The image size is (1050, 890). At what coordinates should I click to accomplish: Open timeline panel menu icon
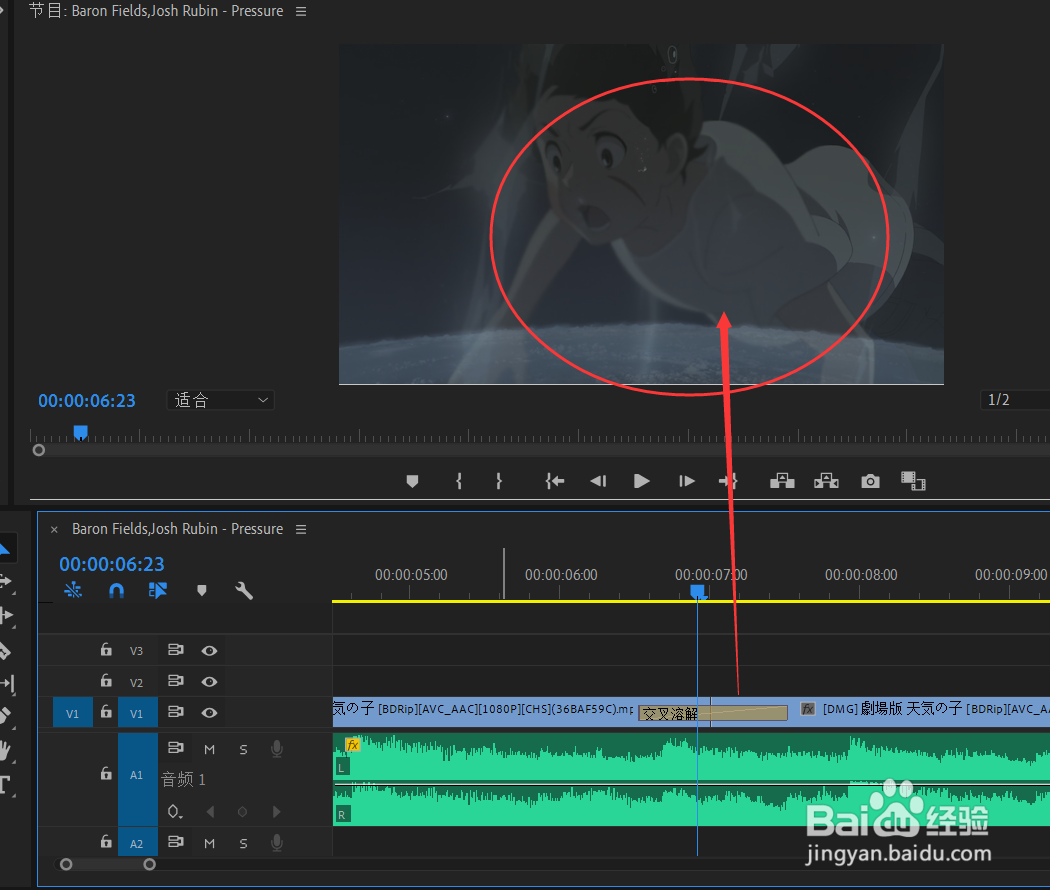click(x=301, y=529)
